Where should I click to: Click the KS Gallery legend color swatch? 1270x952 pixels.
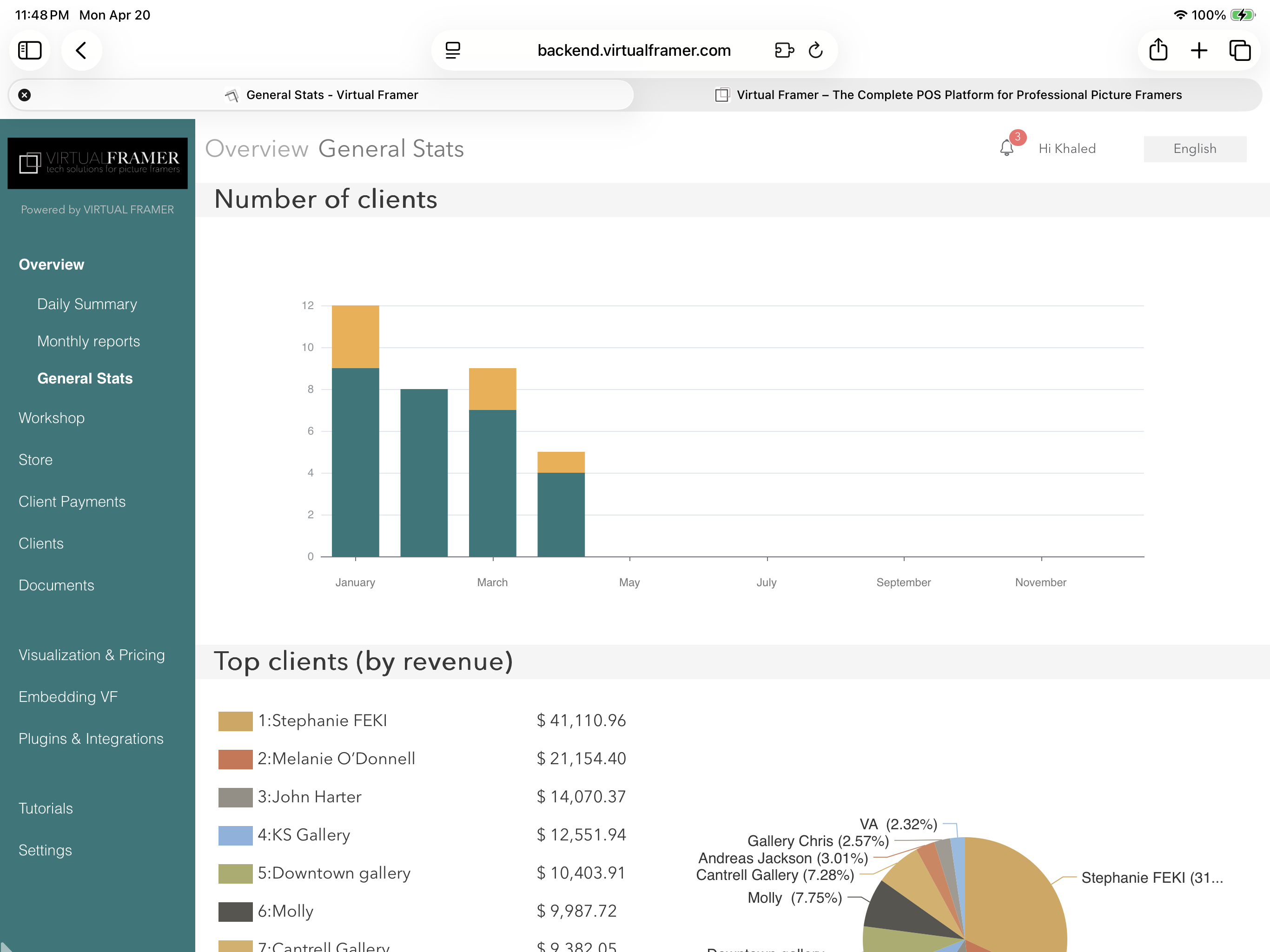pyautogui.click(x=235, y=835)
